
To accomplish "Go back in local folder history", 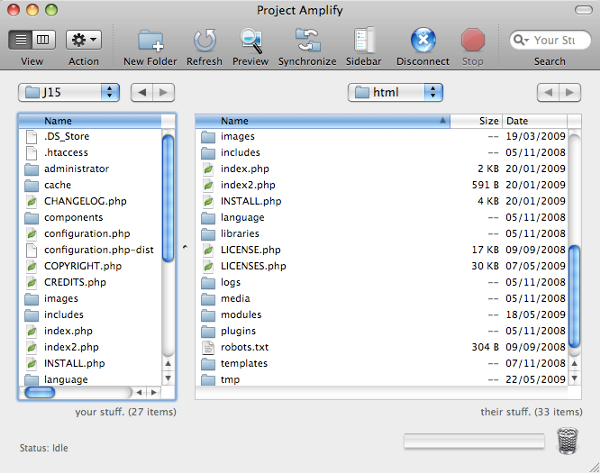I will [x=142, y=93].
